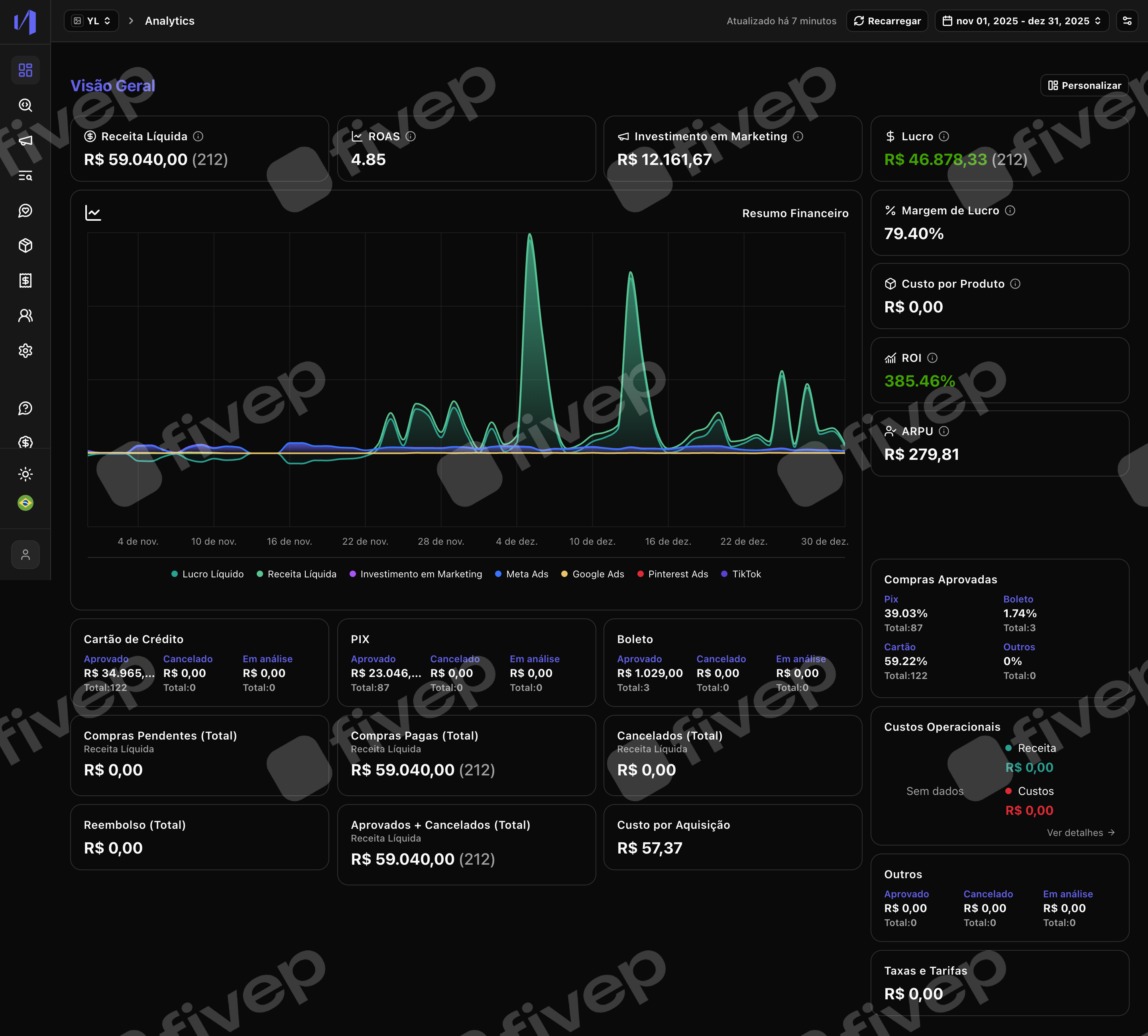Open the Ver detalhes link in Custos Operacionais
This screenshot has width=1148, height=1036.
[1080, 833]
